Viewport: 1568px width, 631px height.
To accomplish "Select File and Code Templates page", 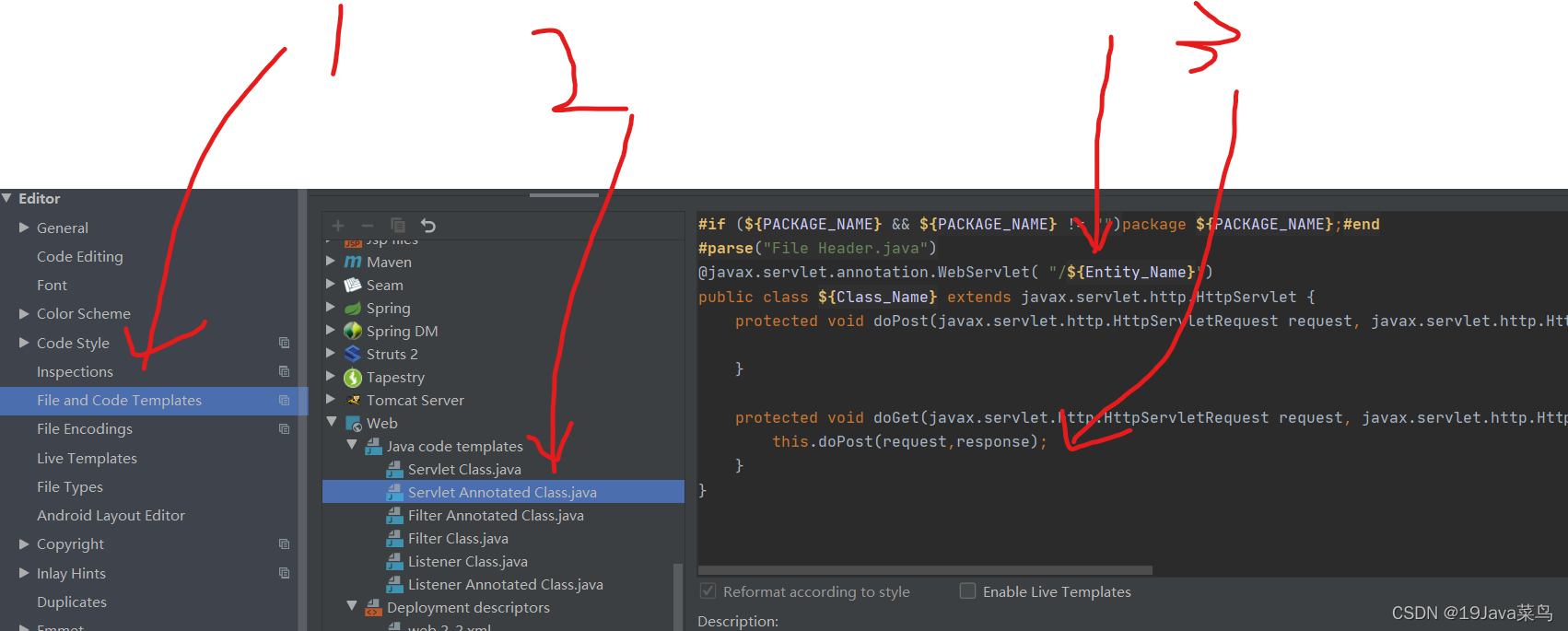I will coord(119,401).
